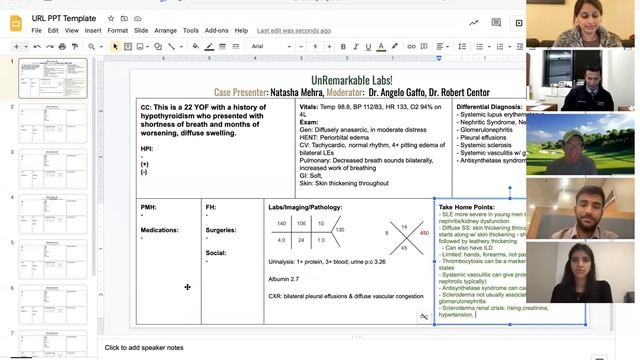Select slide 6 thumbnail
640x360 pixels.
(53, 305)
